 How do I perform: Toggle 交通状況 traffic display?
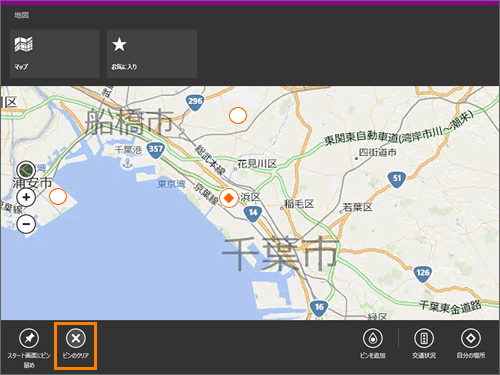pyautogui.click(x=424, y=343)
